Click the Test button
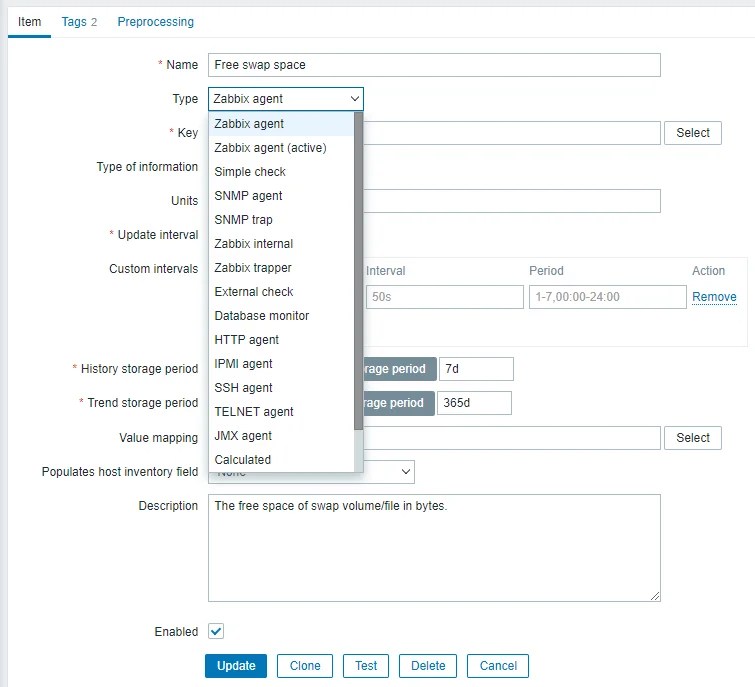Image resolution: width=755 pixels, height=687 pixels. click(x=366, y=666)
